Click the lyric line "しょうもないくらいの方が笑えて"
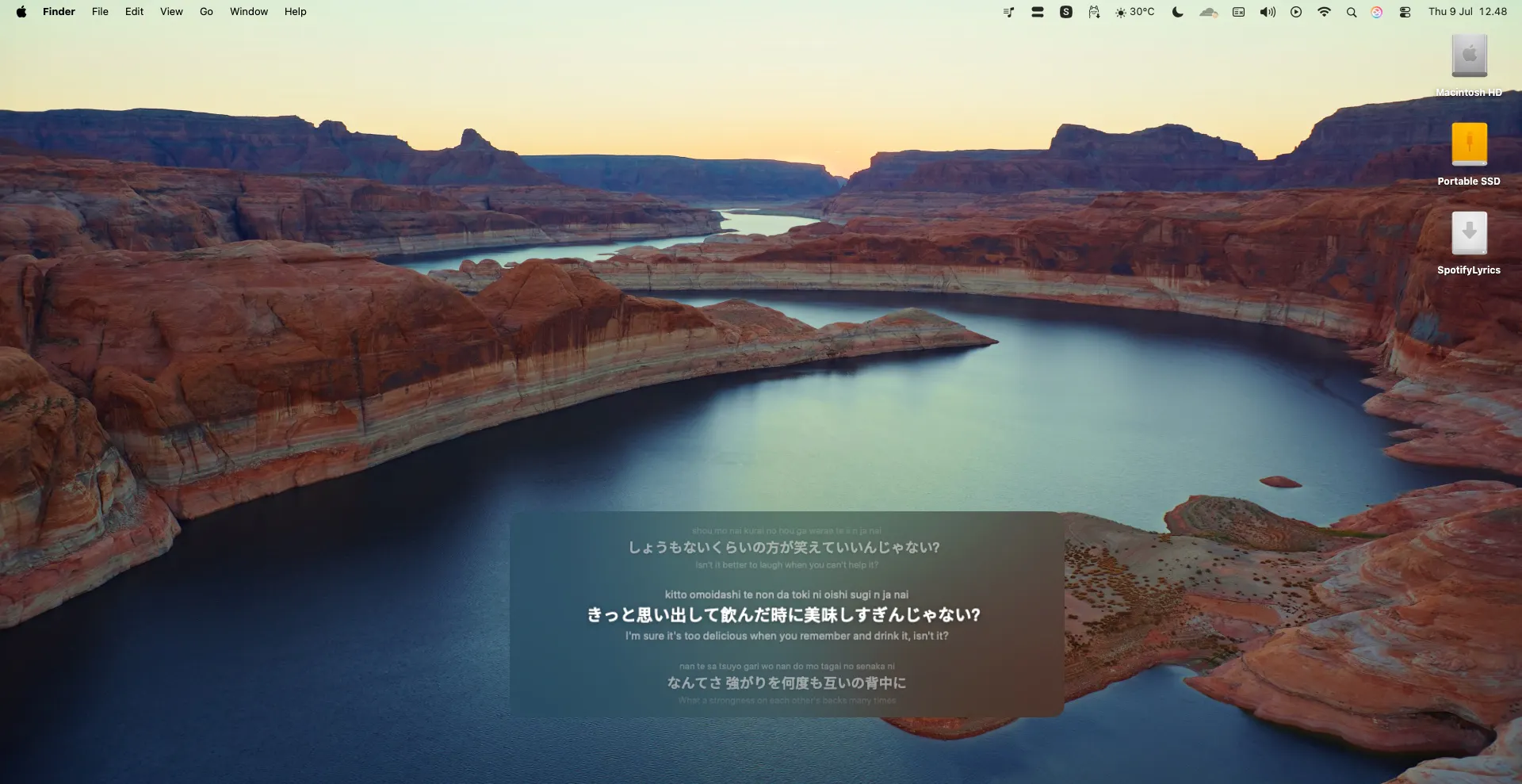This screenshot has width=1522, height=784. pos(784,548)
